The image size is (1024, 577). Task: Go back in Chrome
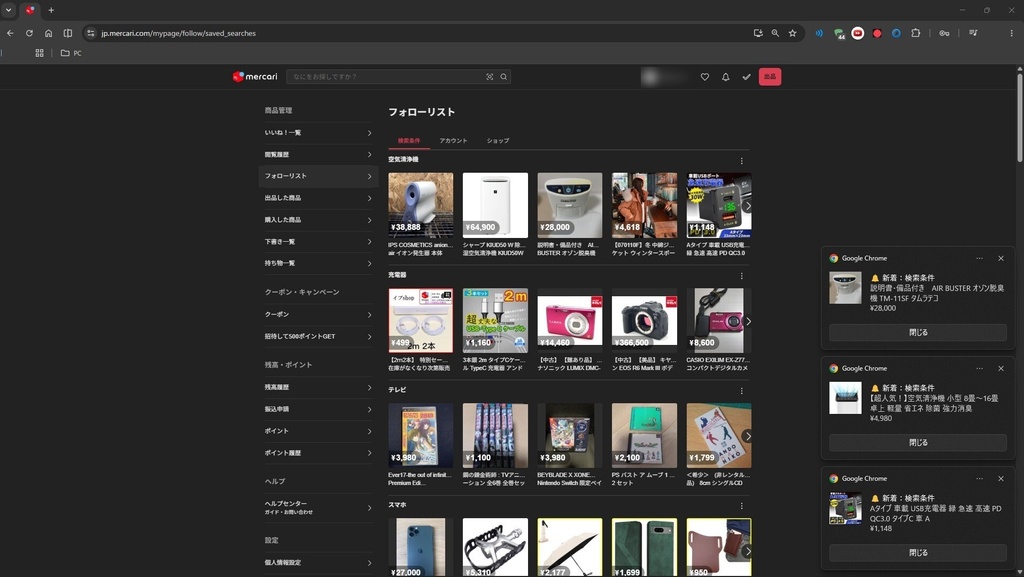tap(10, 33)
